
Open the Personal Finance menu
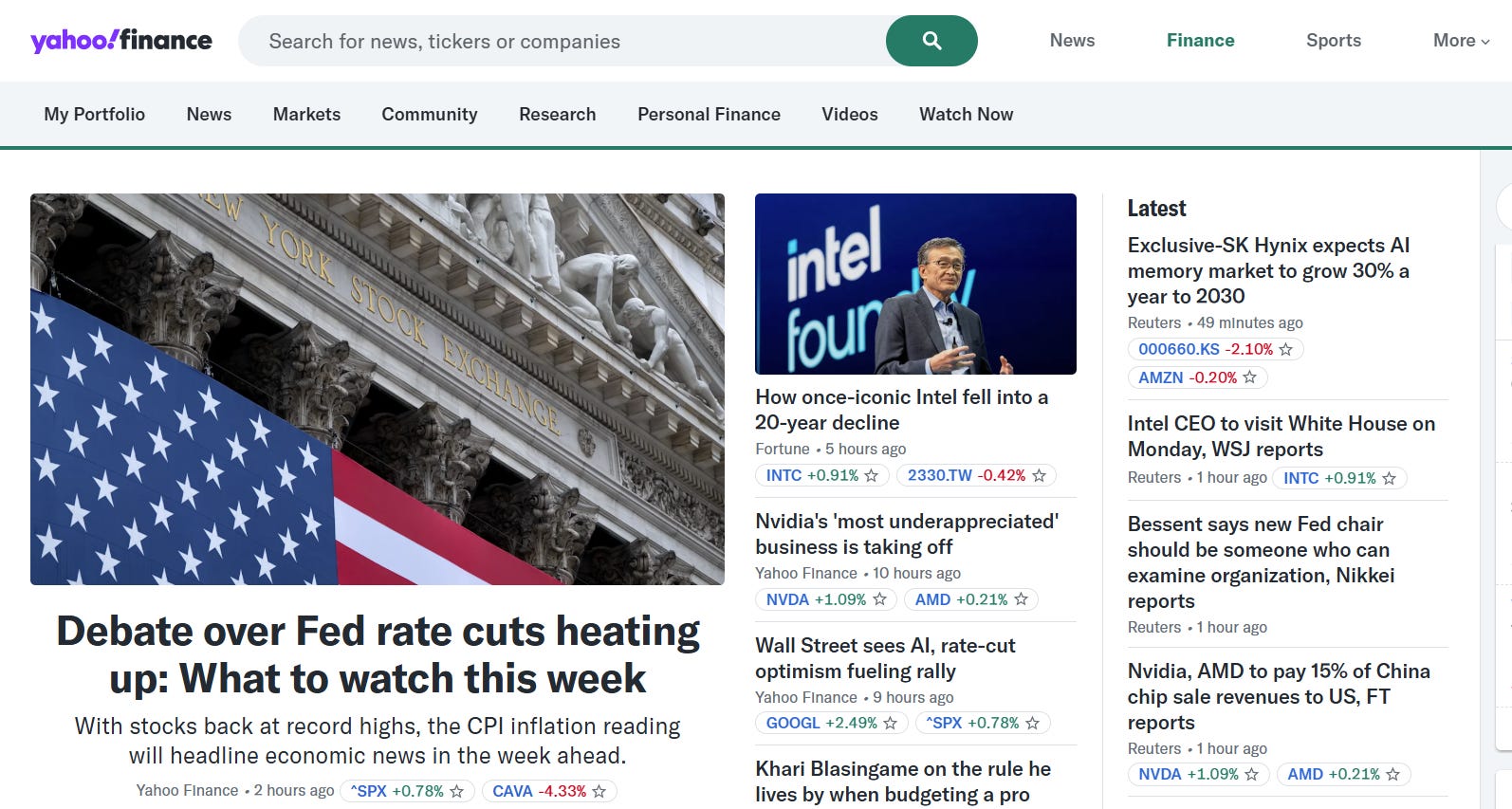(x=709, y=114)
